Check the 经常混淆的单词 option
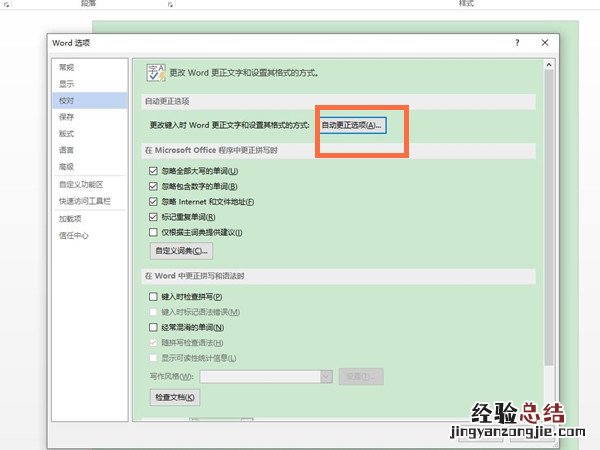 (x=153, y=327)
